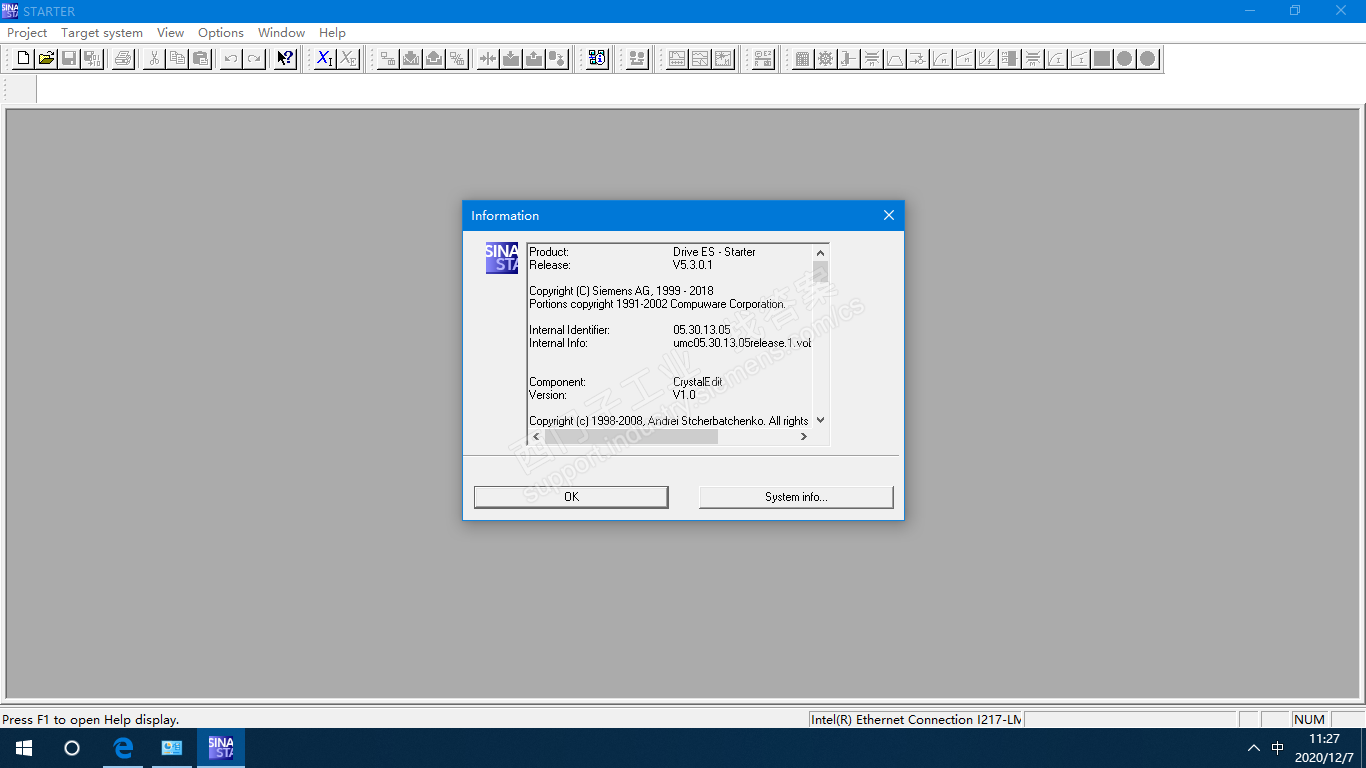
Task: Activate the context help pointer with question mark
Action: pyautogui.click(x=286, y=58)
